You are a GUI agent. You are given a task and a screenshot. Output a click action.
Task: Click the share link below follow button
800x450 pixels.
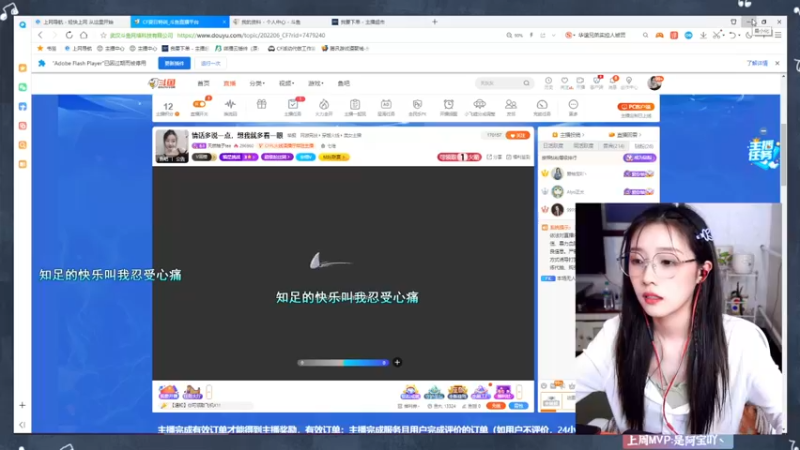click(x=494, y=157)
